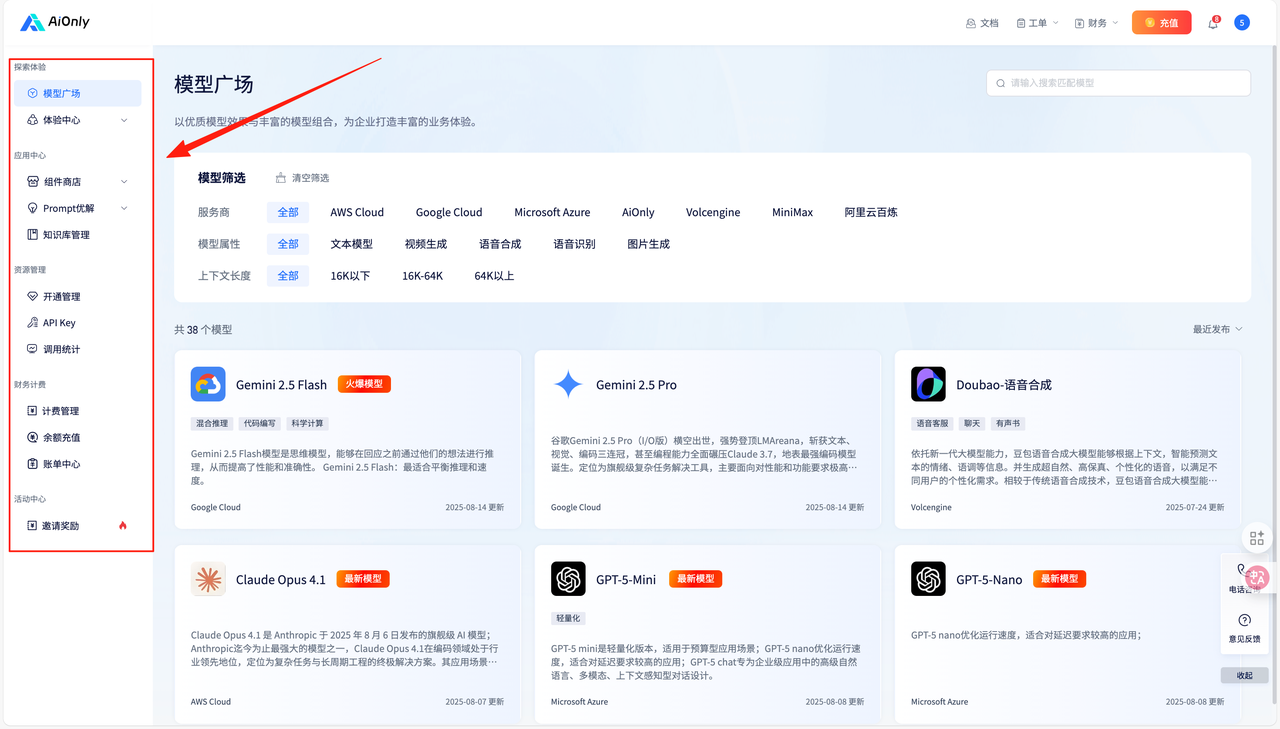Expand the Prompt优解 chevron
This screenshot has width=1280, height=729.
124,208
